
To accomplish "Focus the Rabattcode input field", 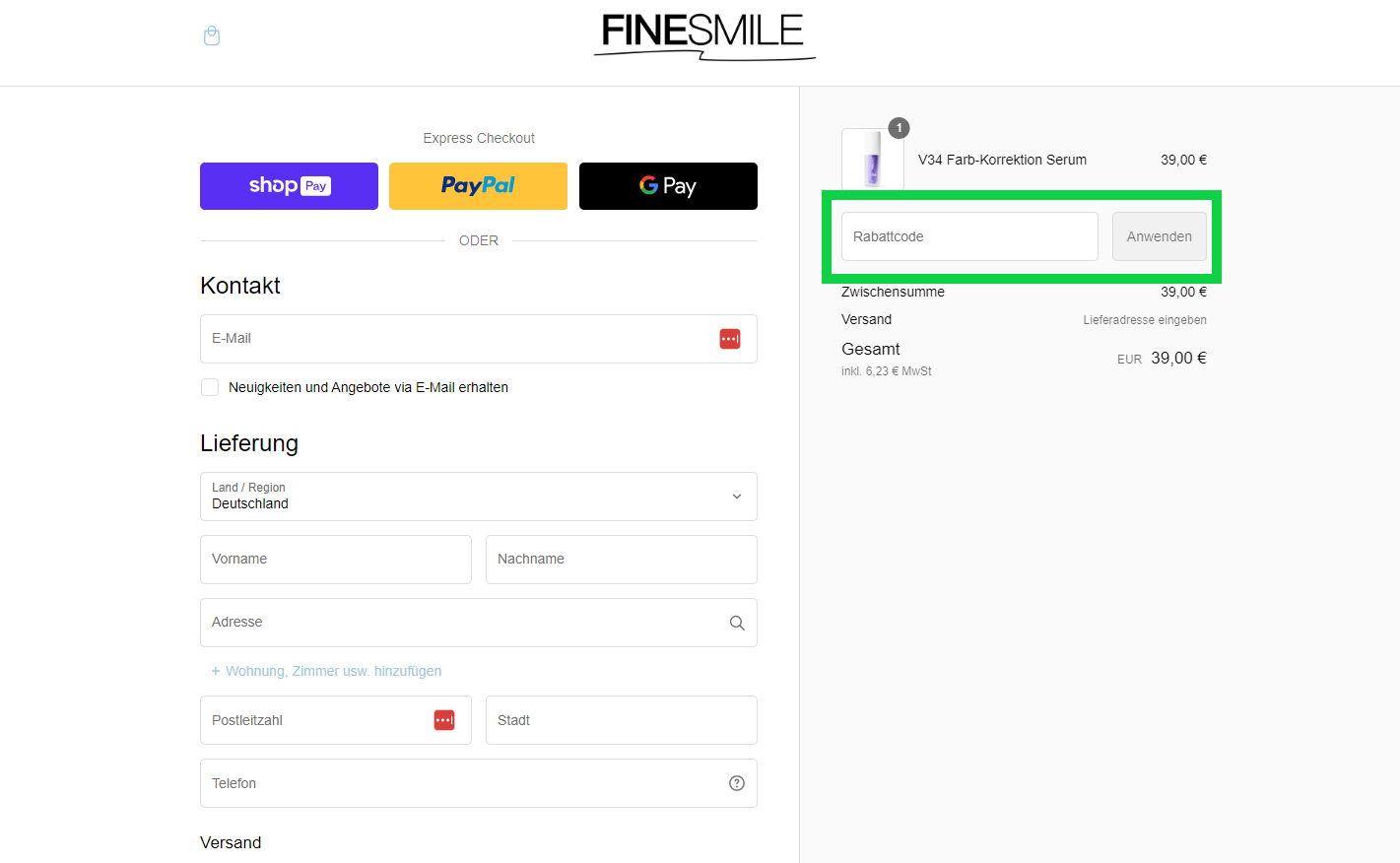I will pyautogui.click(x=969, y=236).
